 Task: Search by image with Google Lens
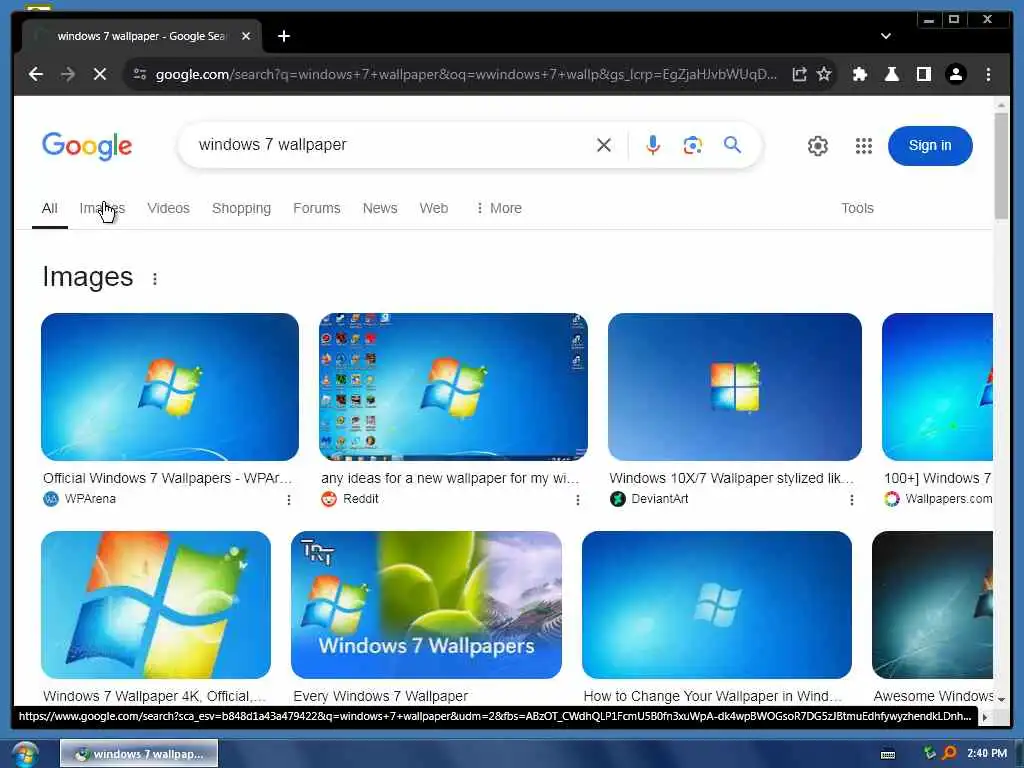coord(692,145)
